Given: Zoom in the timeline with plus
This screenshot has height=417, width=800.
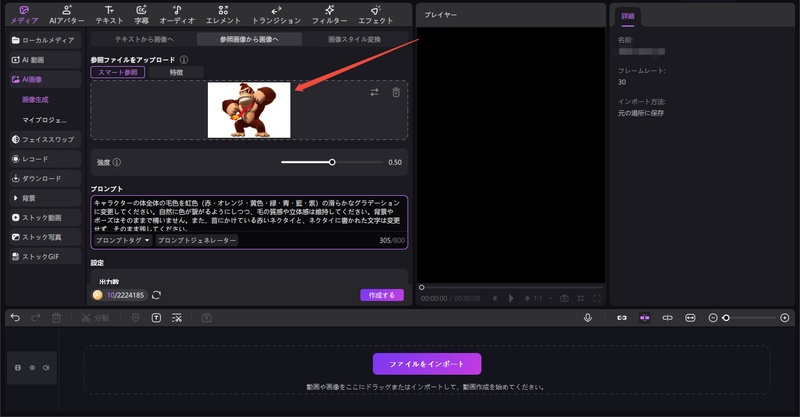Looking at the screenshot, I should click(785, 318).
